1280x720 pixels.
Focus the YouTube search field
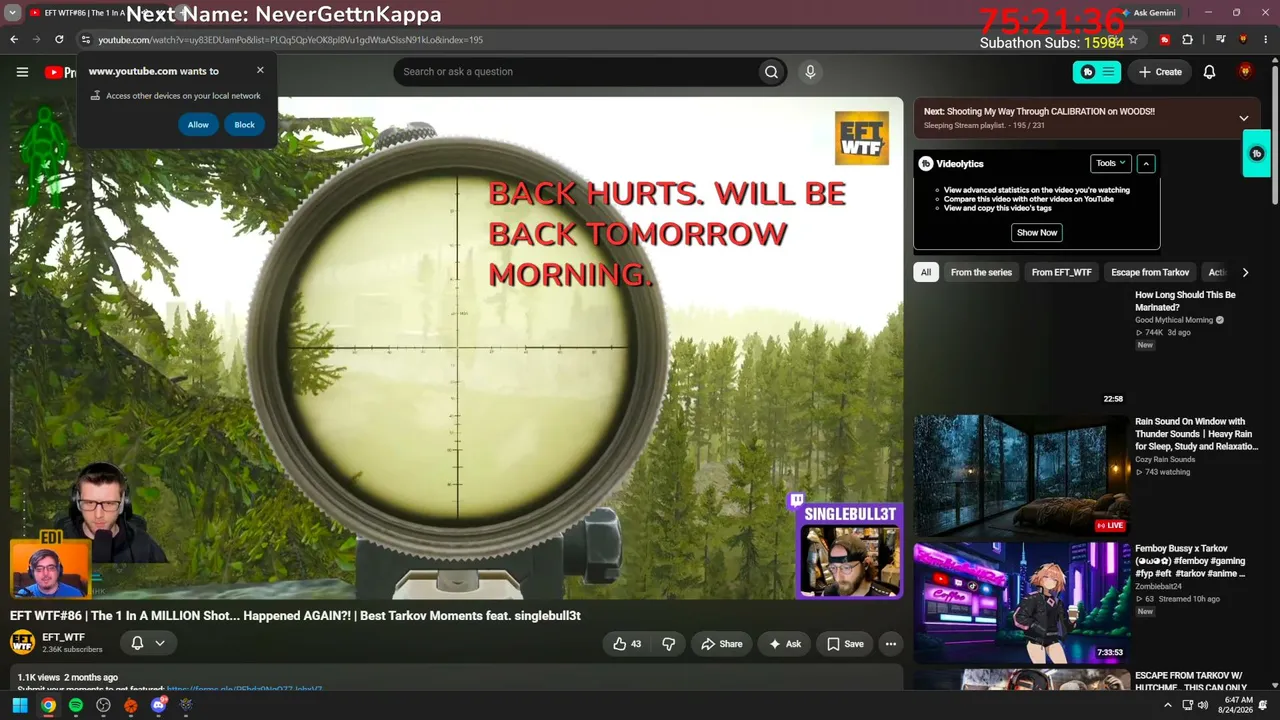(x=578, y=72)
